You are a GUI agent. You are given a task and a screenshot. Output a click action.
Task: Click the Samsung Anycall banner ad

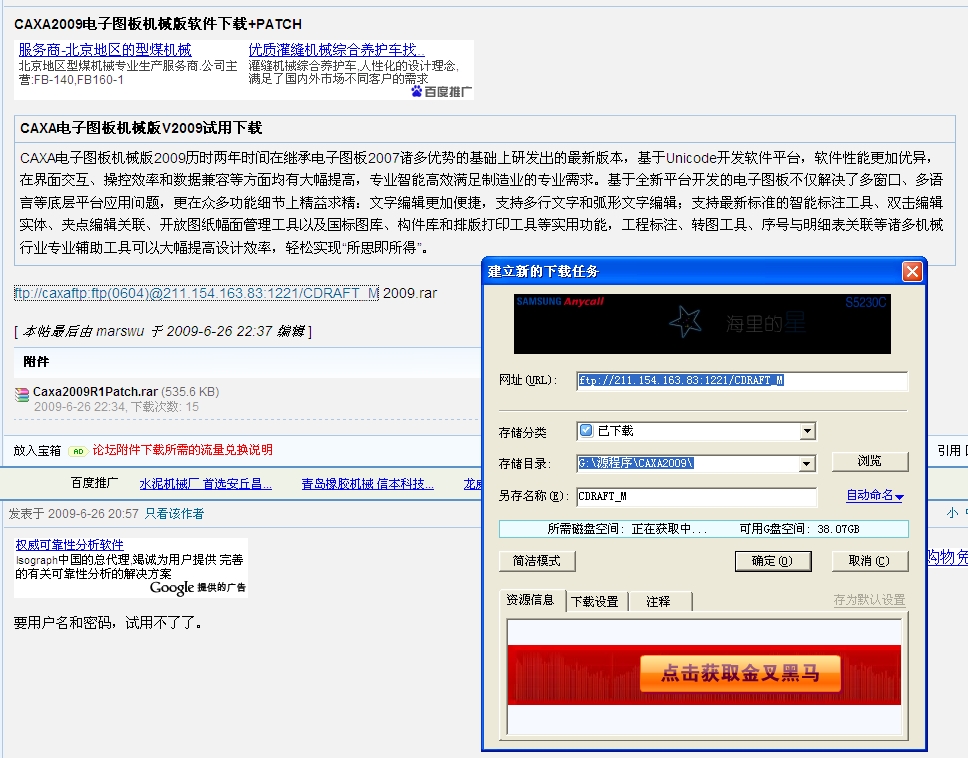(702, 324)
